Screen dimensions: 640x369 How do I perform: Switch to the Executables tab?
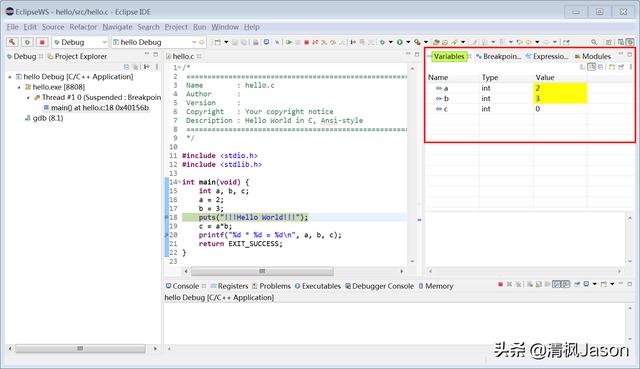pyautogui.click(x=318, y=286)
